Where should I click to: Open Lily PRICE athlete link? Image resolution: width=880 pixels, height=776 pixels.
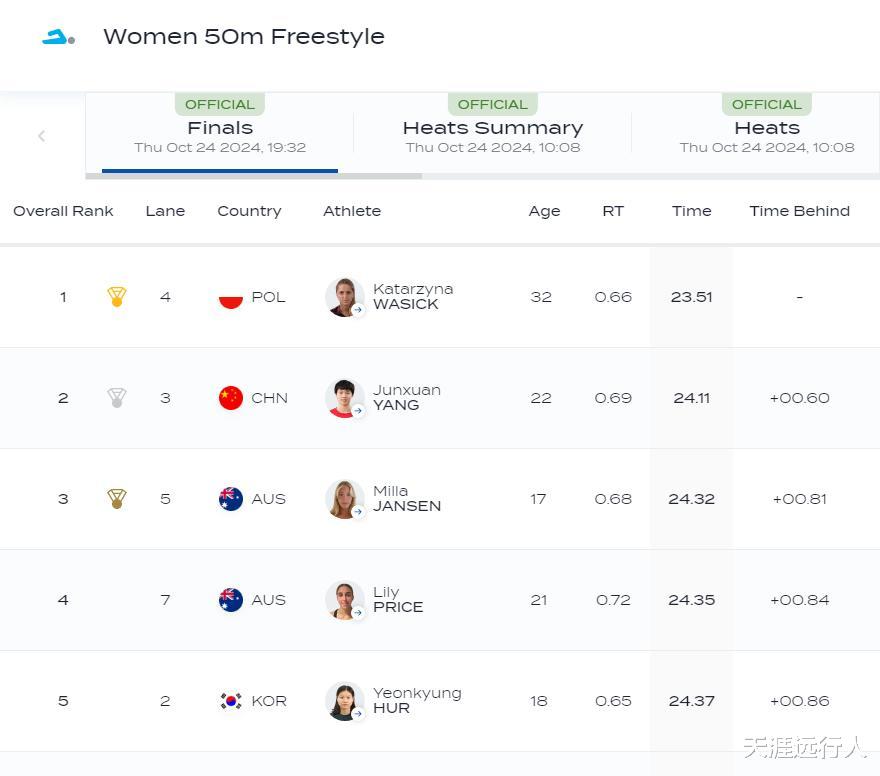[397, 600]
